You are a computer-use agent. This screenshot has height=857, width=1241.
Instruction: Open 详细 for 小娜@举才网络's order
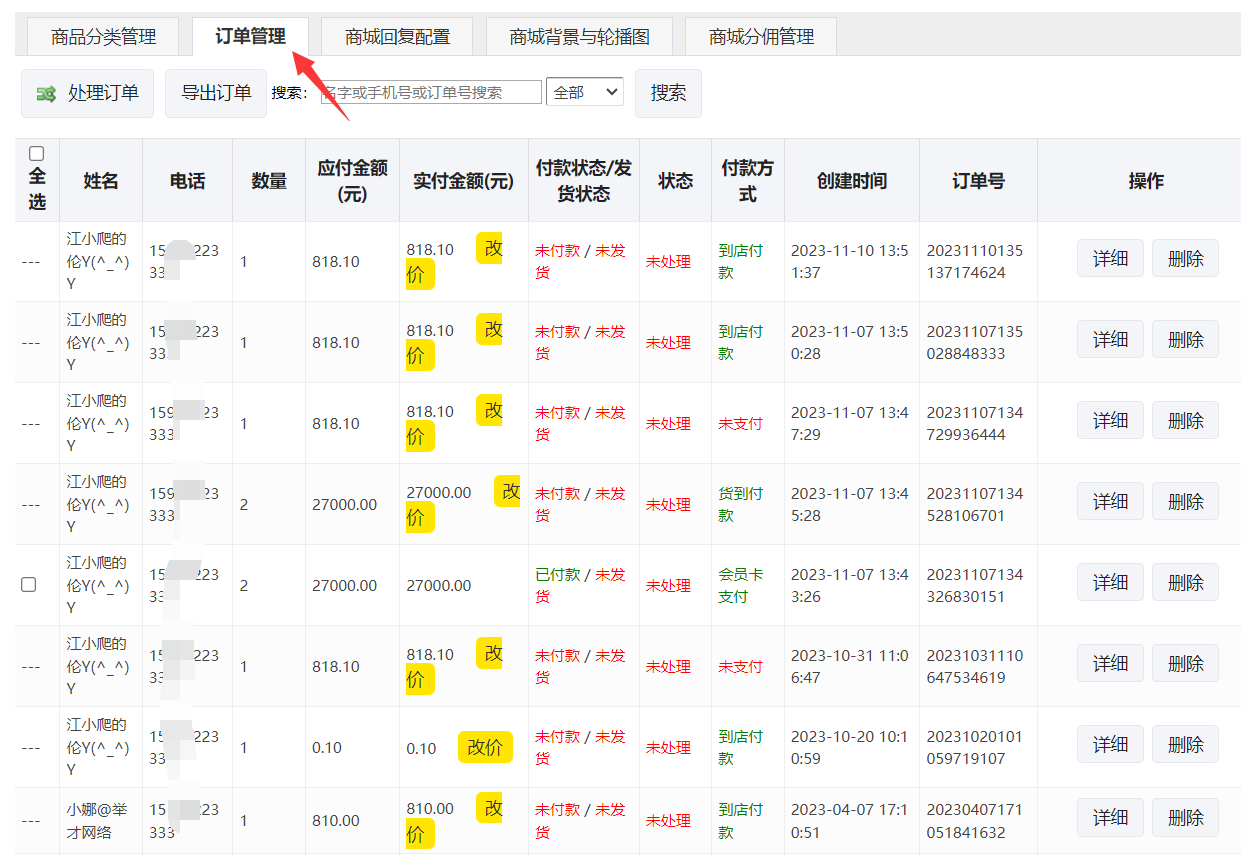click(1110, 817)
